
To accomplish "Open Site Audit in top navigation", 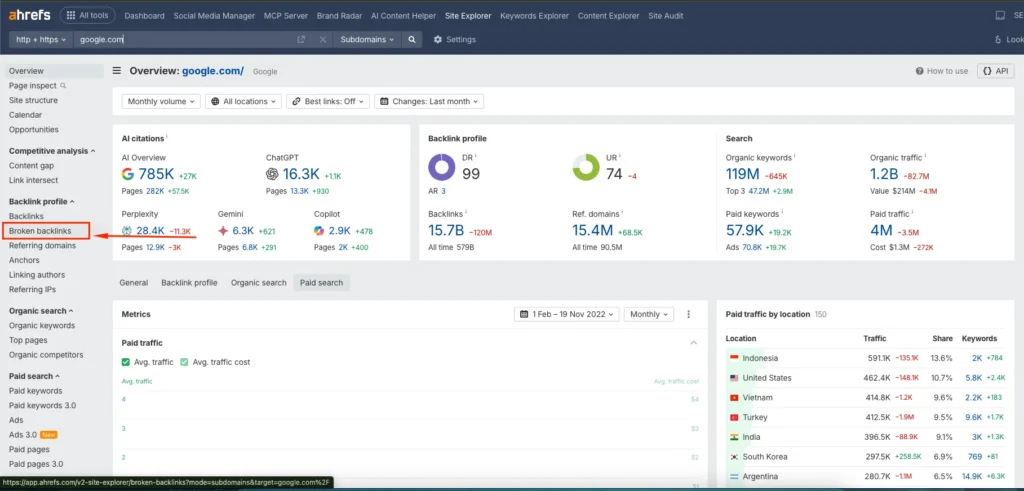I will 665,16.
